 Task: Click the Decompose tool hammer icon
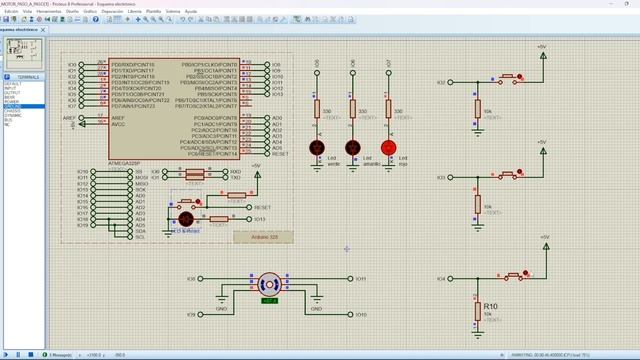click(x=284, y=19)
